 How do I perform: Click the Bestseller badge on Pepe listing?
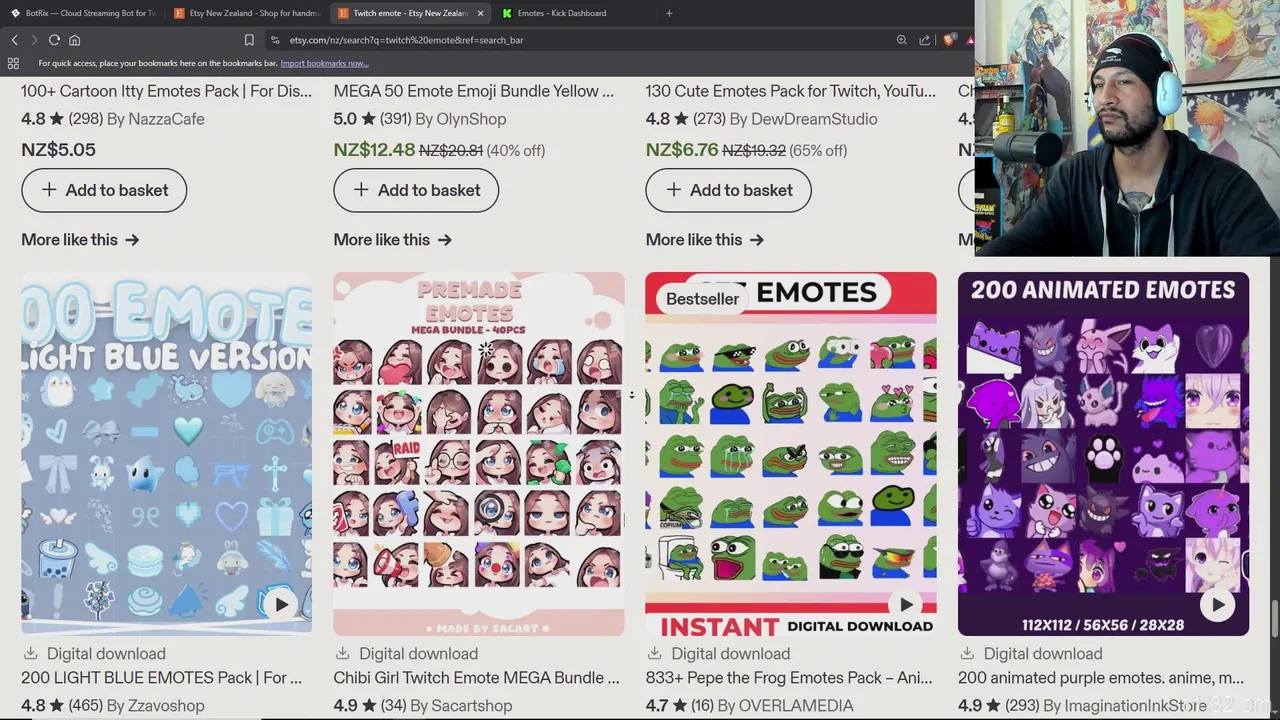[702, 299]
